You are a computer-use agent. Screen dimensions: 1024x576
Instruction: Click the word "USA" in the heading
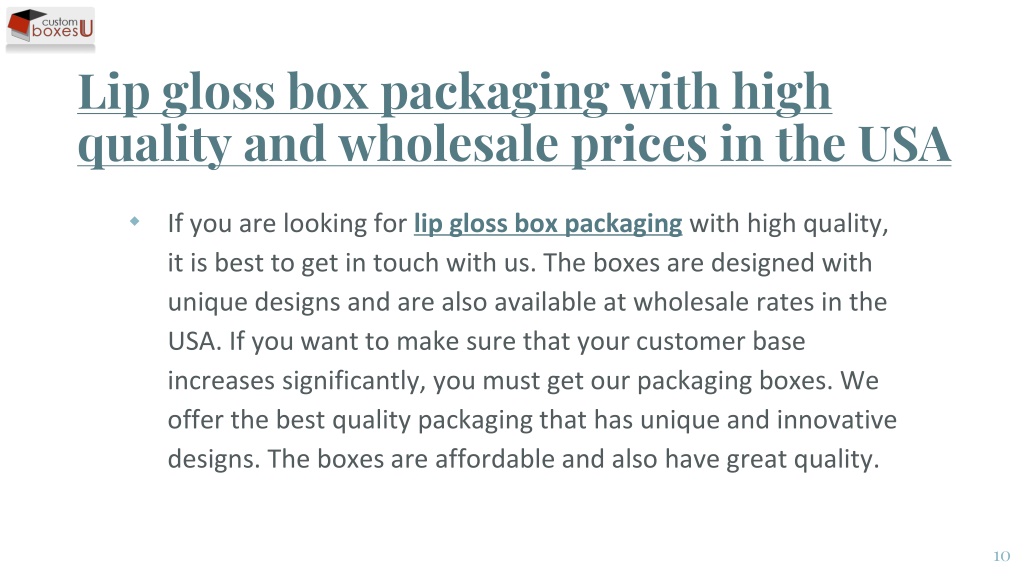click(x=904, y=144)
